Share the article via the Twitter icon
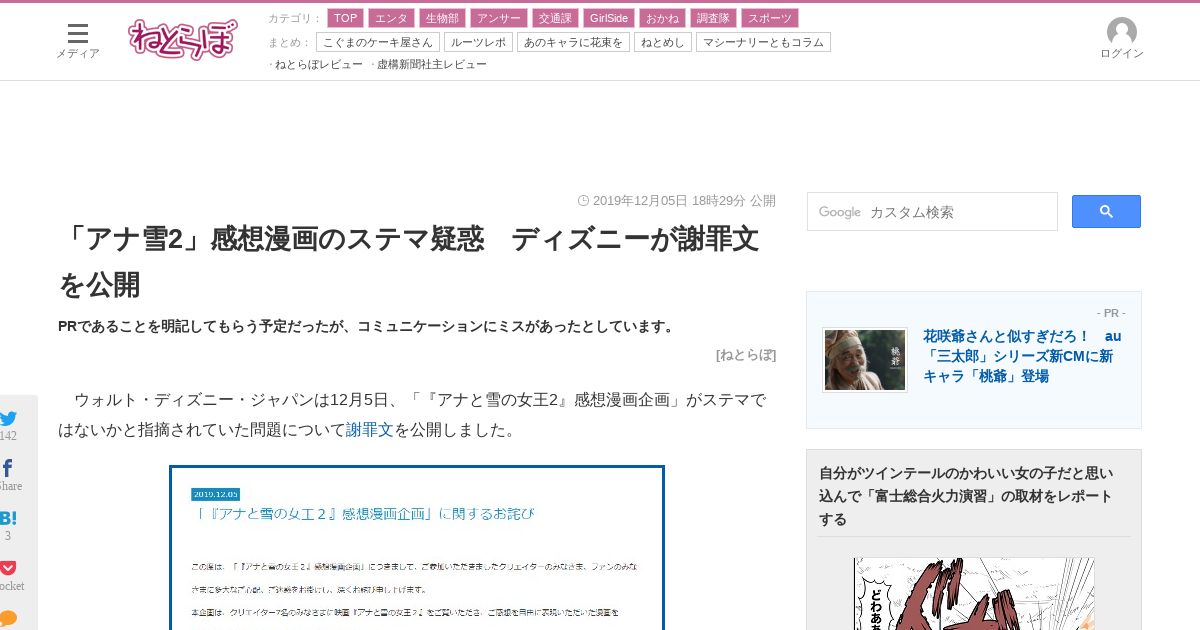Screen dimensions: 1200x630 tap(8, 419)
